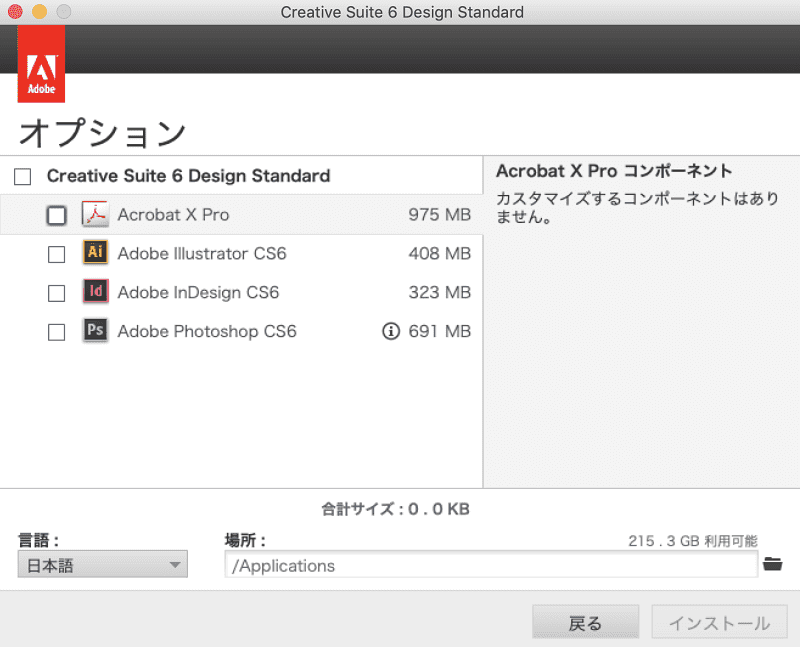Browse install location with folder icon
The width and height of the screenshot is (800, 647).
pyautogui.click(x=772, y=564)
